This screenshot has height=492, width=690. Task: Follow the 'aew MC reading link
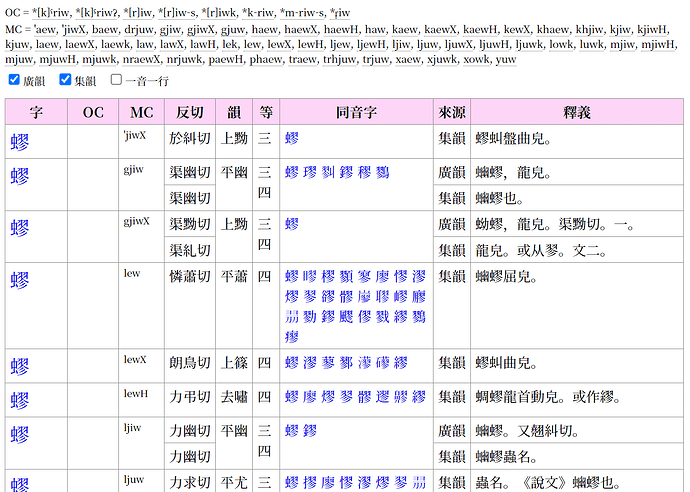click(45, 30)
